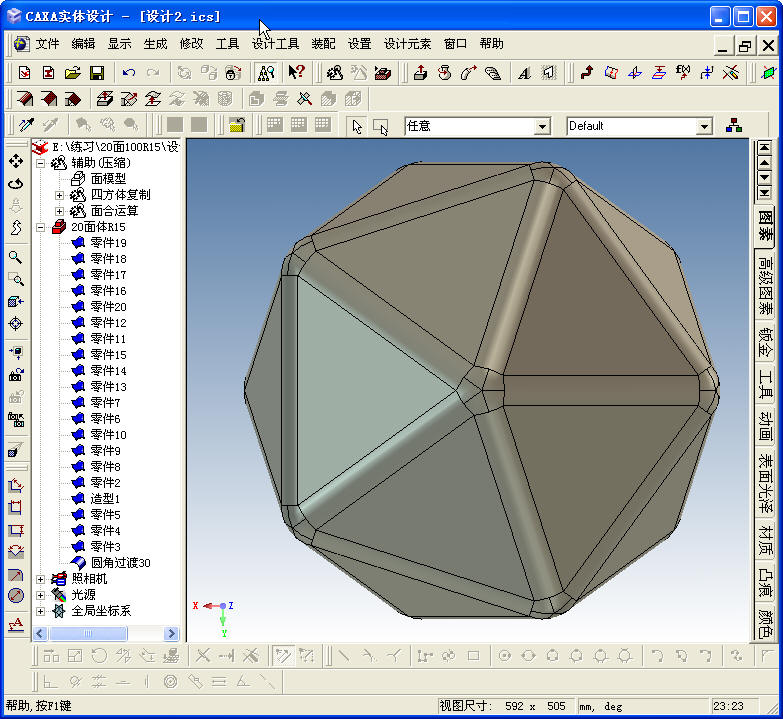Screen dimensions: 783x719
Task: Click the catalog scroll-to-last arrow button
Action: 765,193
